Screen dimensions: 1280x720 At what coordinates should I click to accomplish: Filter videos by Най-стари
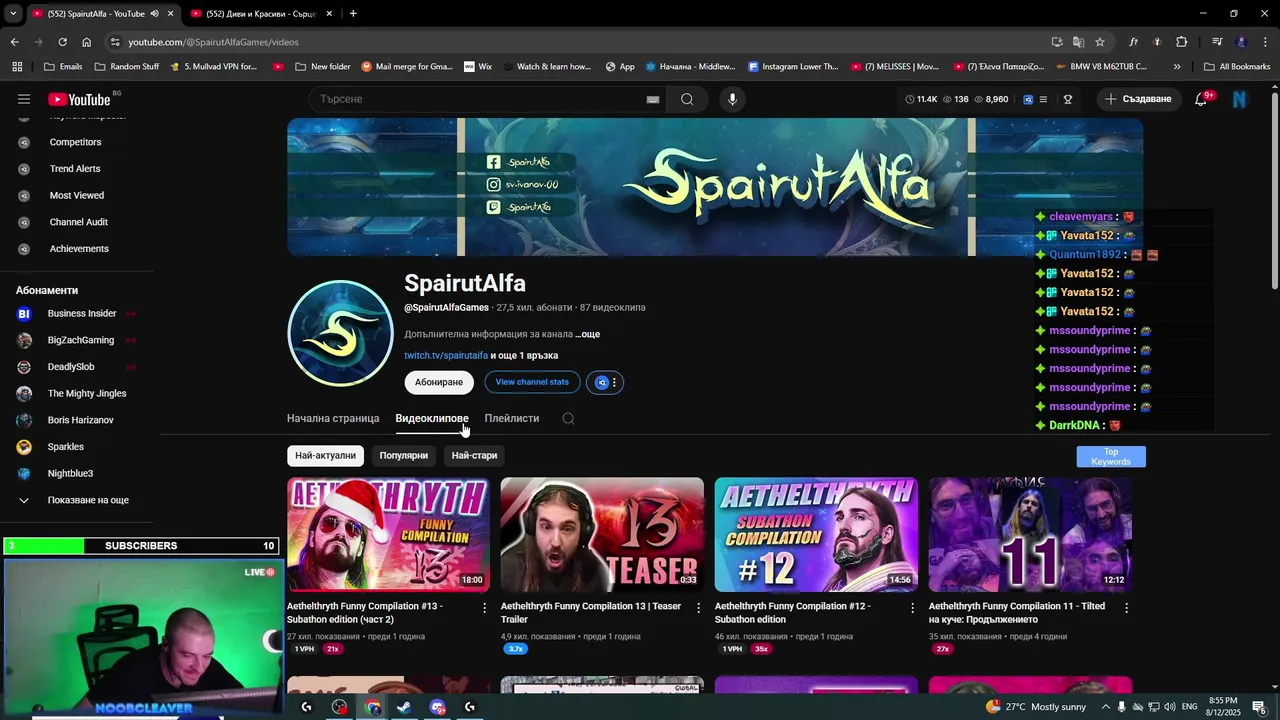[x=474, y=456]
